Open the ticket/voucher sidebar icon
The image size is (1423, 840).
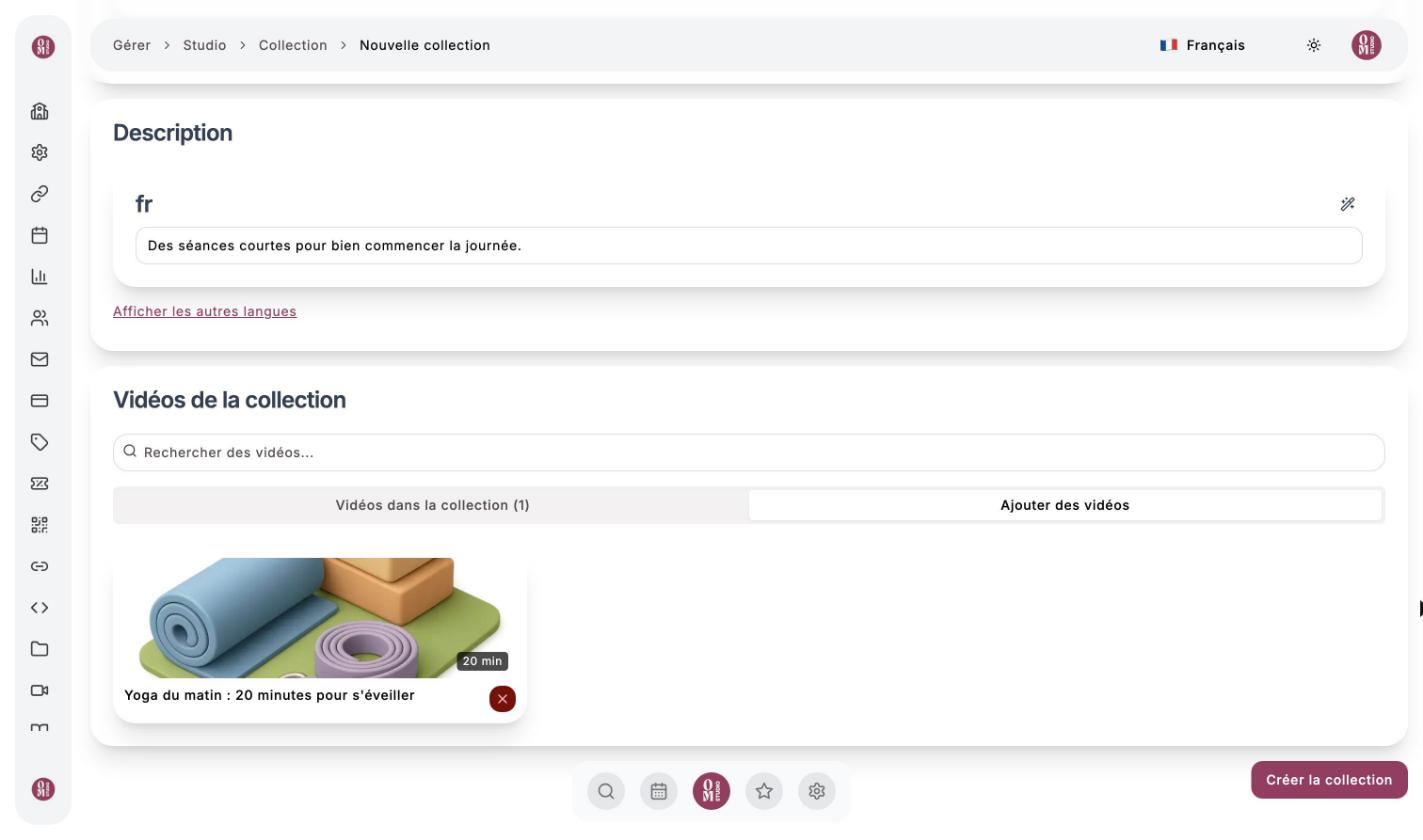point(40,484)
